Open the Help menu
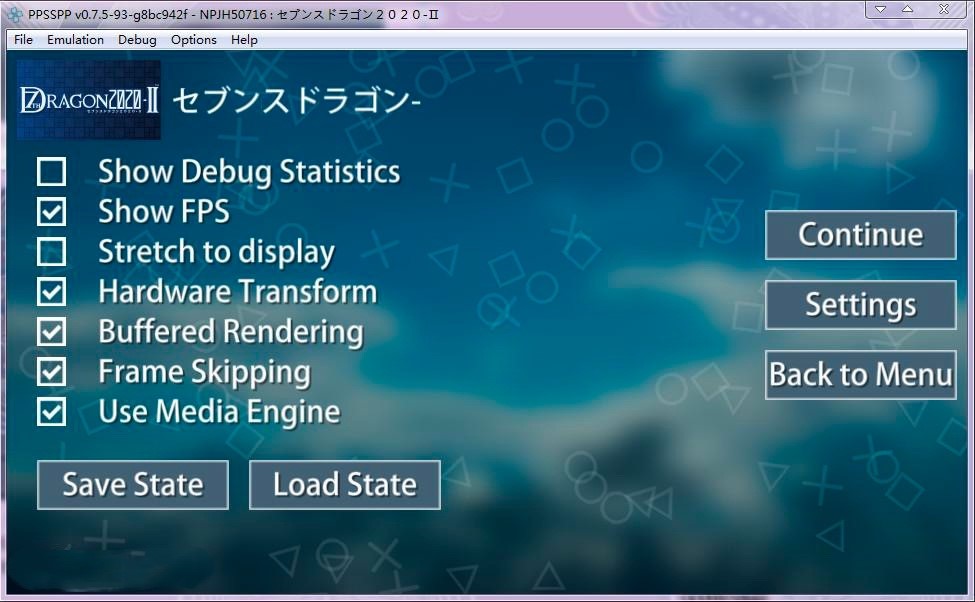 pyautogui.click(x=244, y=40)
